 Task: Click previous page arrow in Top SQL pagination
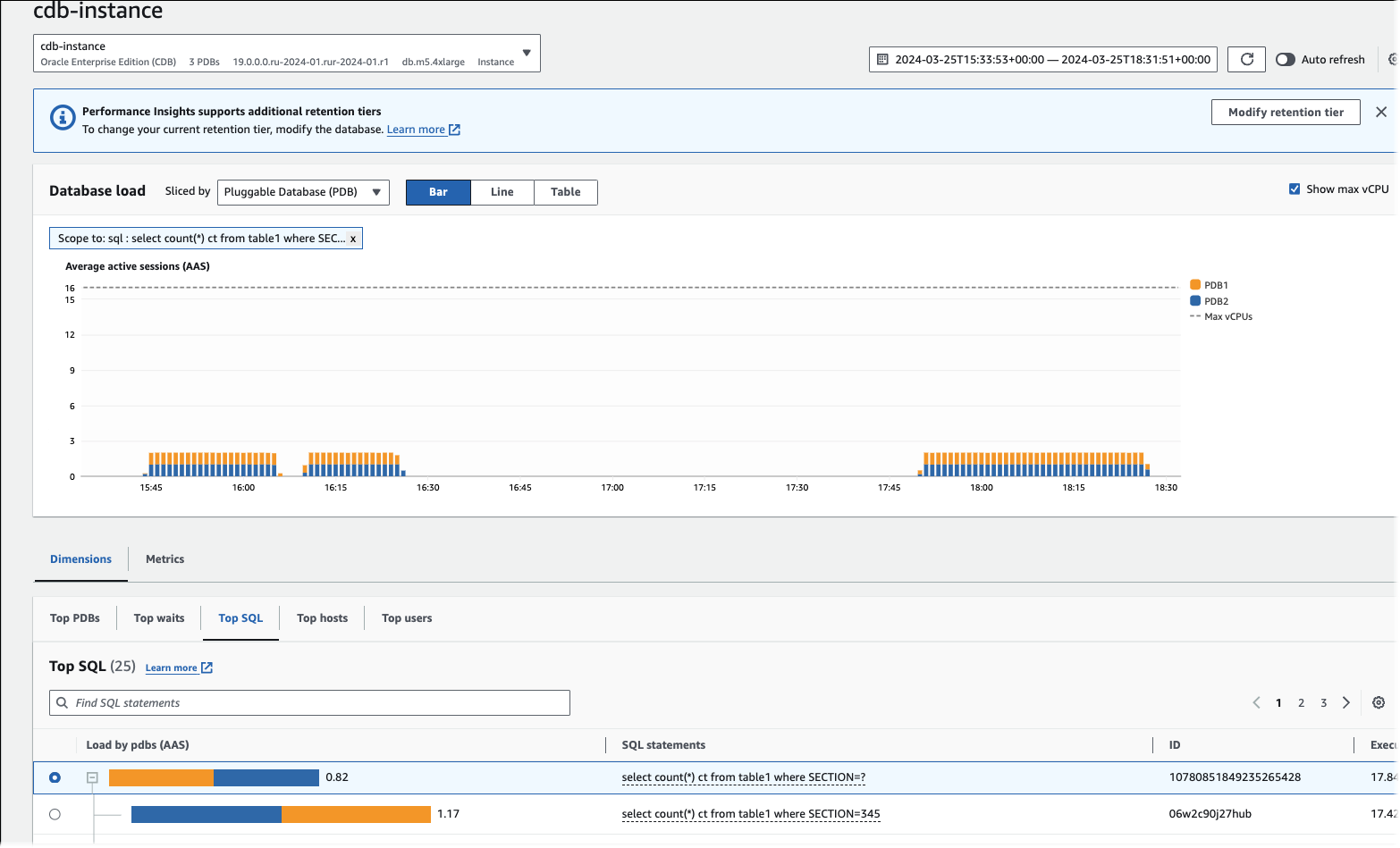[x=1256, y=702]
